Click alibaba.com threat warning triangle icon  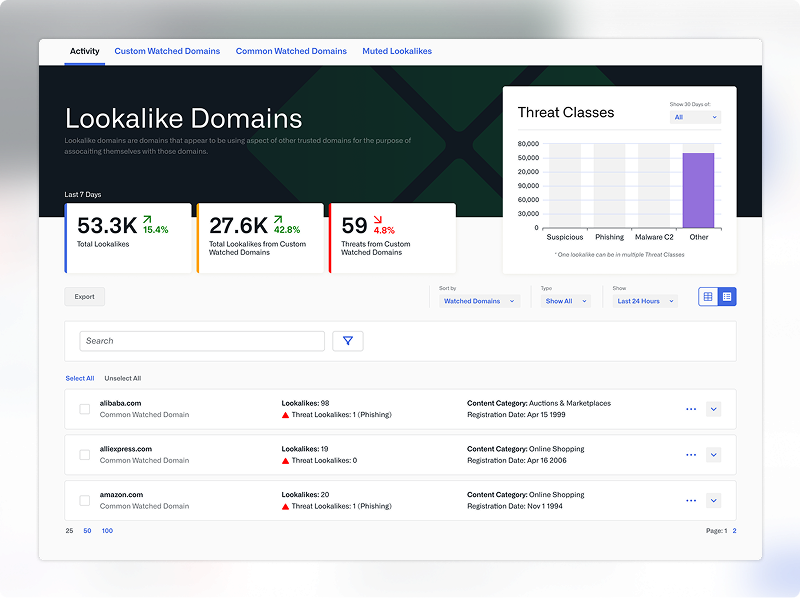[x=285, y=415]
